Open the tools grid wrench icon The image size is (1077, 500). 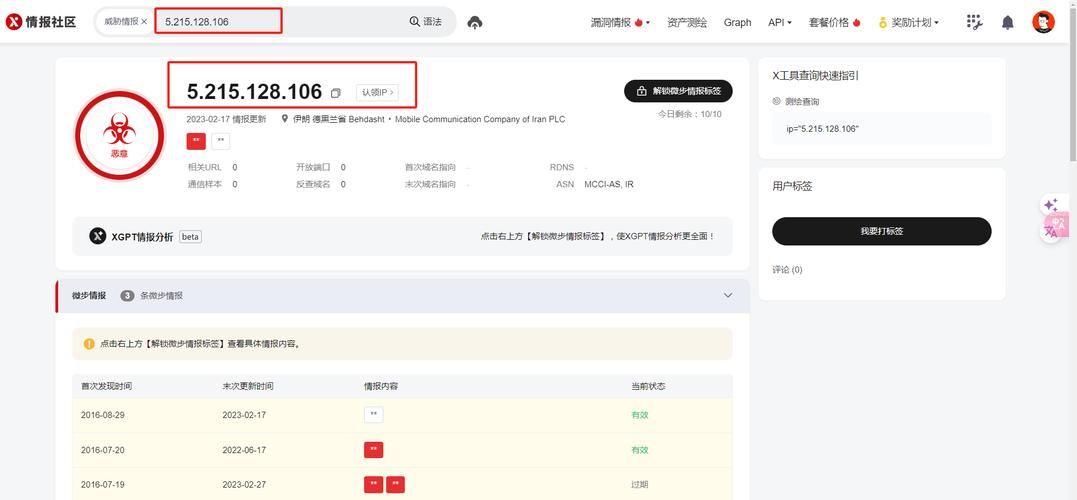[975, 22]
